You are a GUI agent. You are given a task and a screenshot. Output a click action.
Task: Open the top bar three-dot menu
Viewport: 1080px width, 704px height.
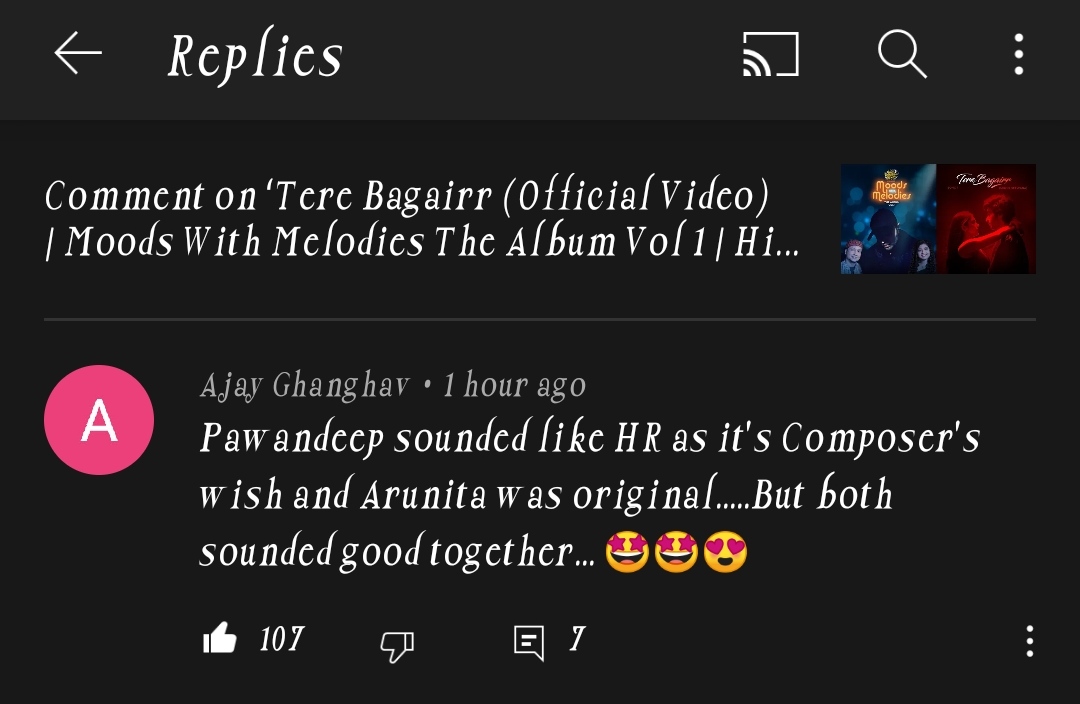tap(1019, 54)
